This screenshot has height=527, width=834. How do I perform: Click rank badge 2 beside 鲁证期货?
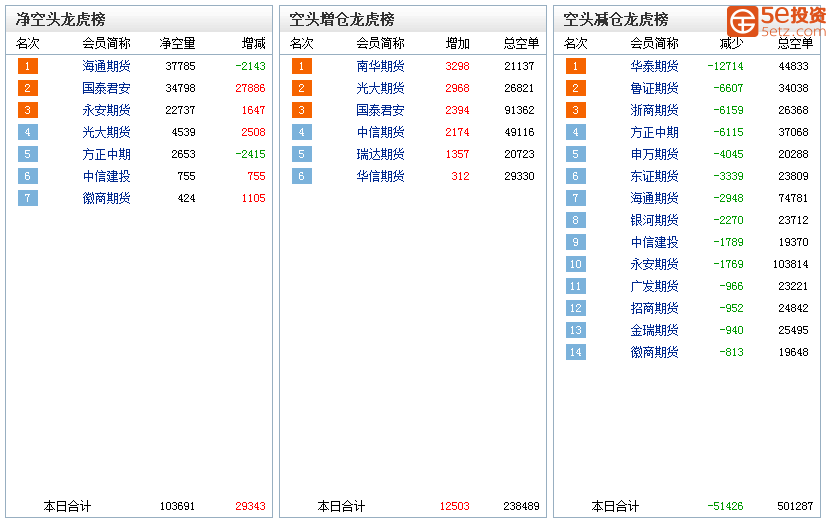coord(576,88)
